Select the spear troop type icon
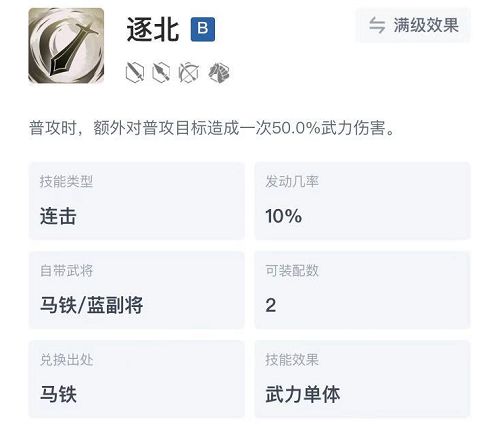 [161, 72]
